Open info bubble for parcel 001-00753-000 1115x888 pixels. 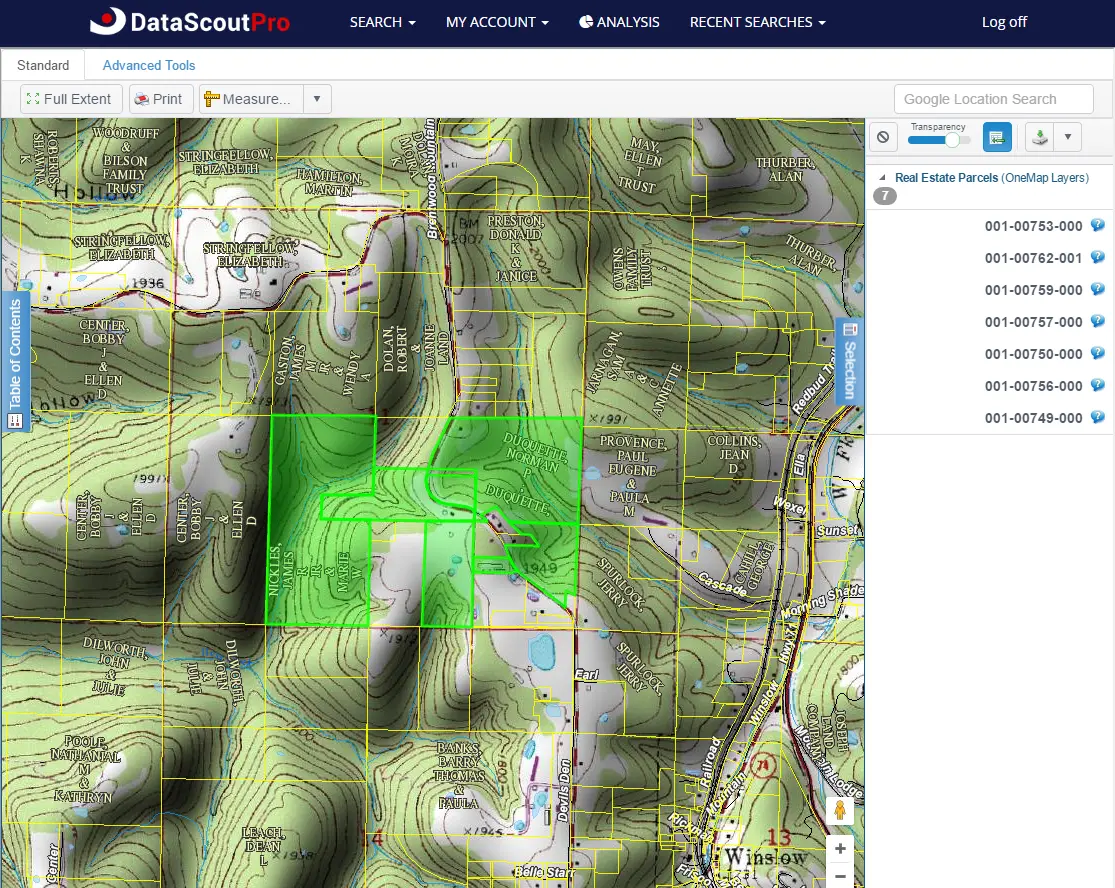point(1098,225)
